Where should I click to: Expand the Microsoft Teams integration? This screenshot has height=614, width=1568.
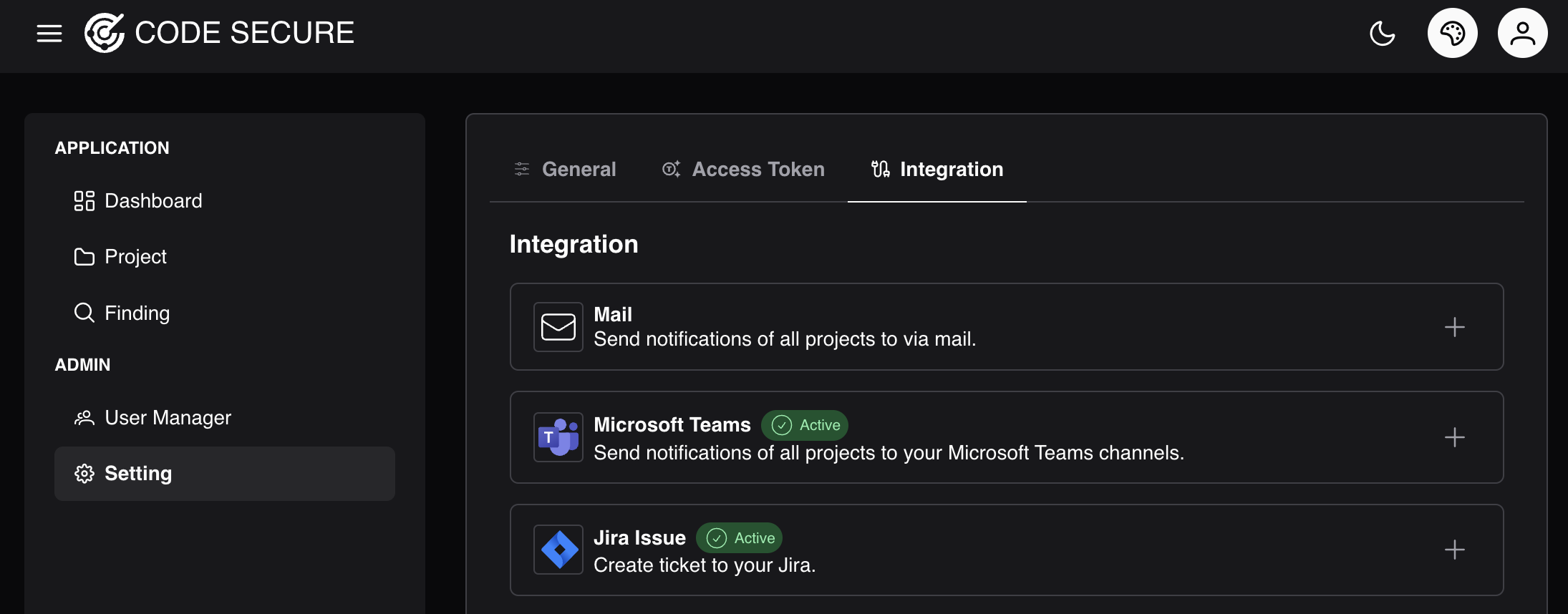coord(1454,437)
